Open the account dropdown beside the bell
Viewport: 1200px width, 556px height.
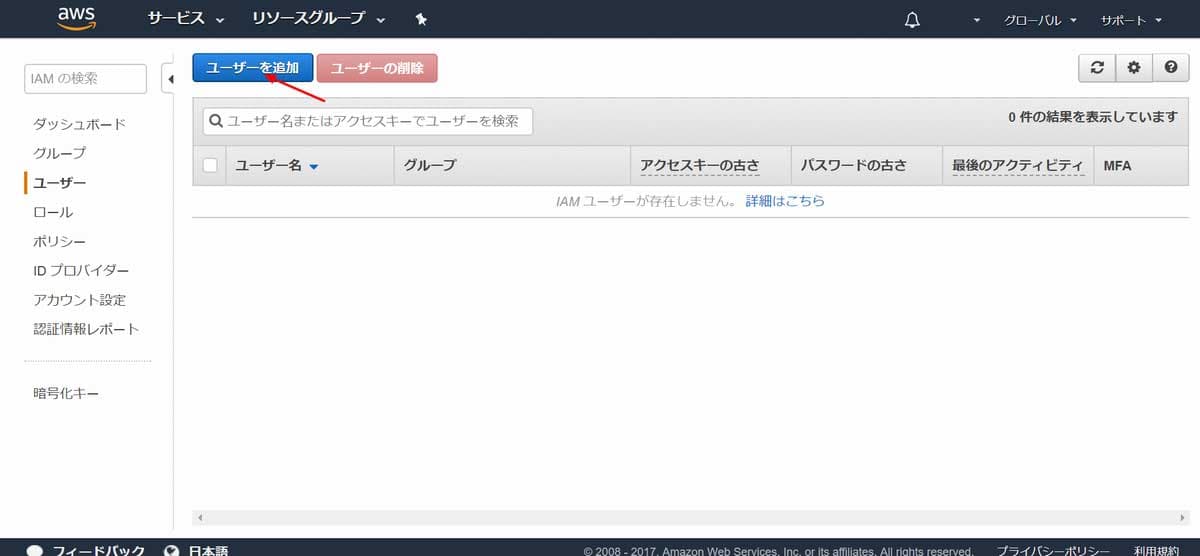pyautogui.click(x=977, y=20)
